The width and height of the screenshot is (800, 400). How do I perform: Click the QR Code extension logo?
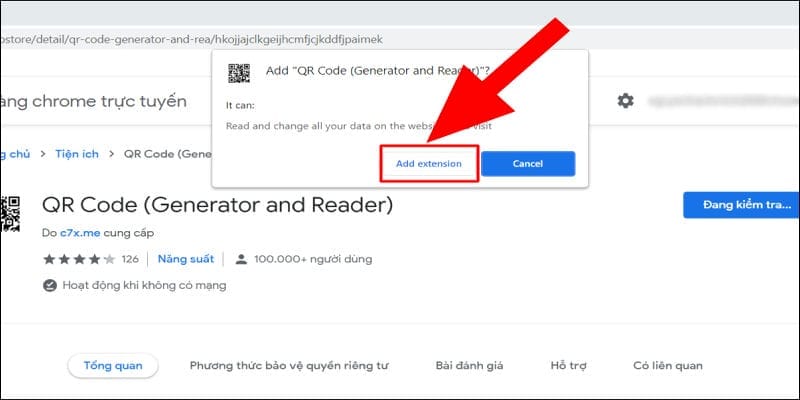pyautogui.click(x=10, y=213)
